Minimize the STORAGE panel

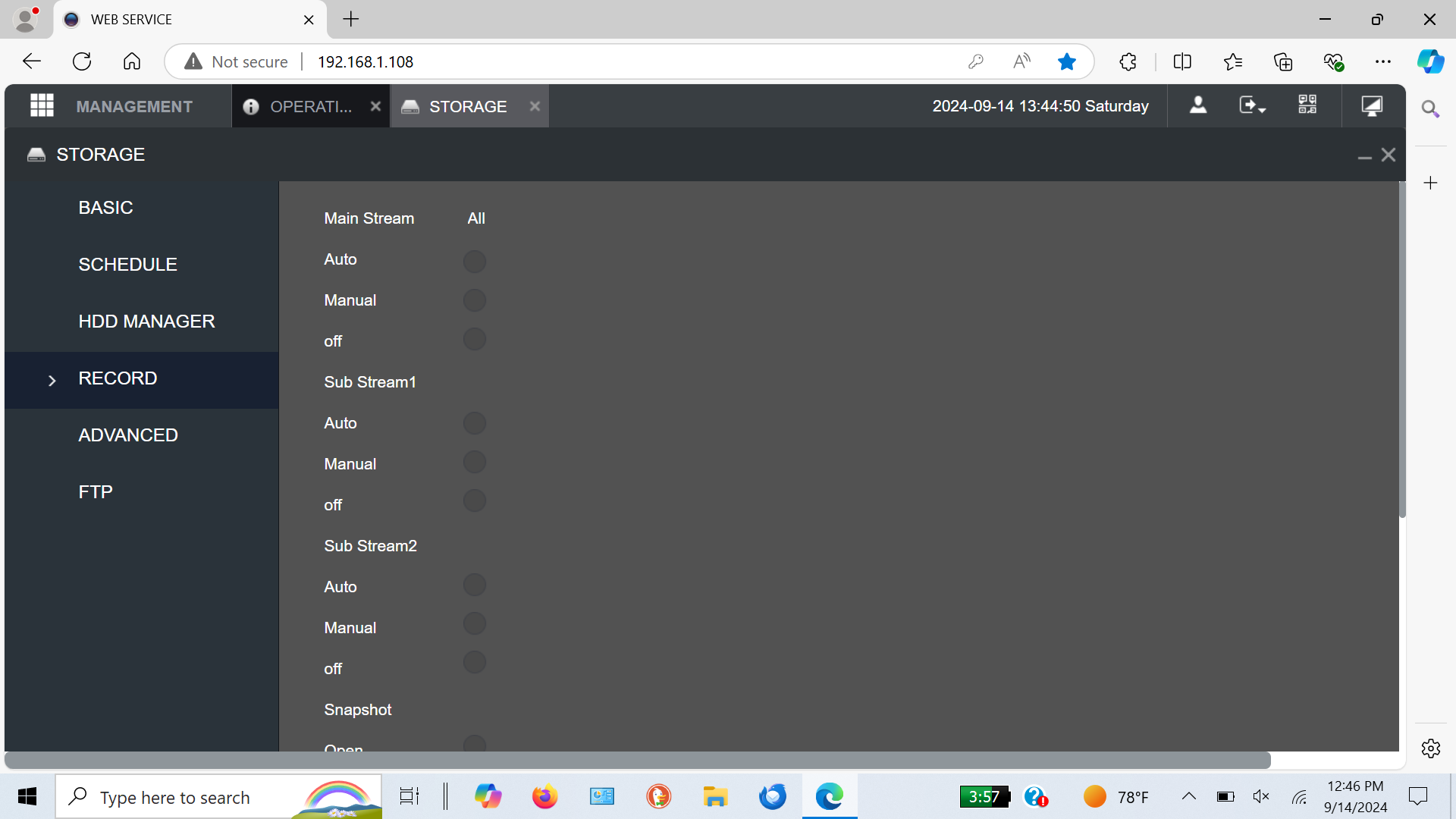pyautogui.click(x=1364, y=156)
